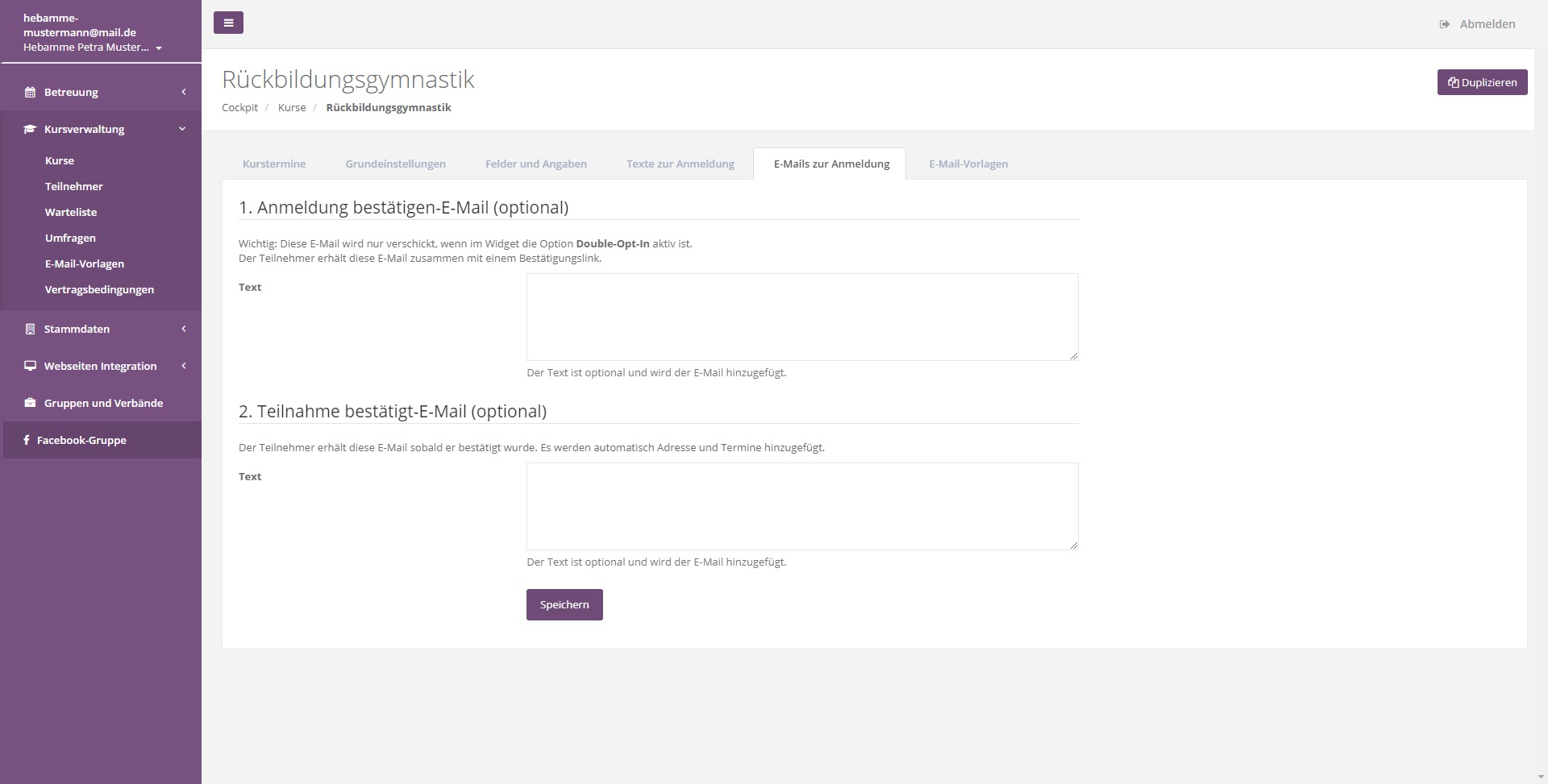Click the Kursverwaltung graduation cap icon
1548x784 pixels.
[x=30, y=129]
